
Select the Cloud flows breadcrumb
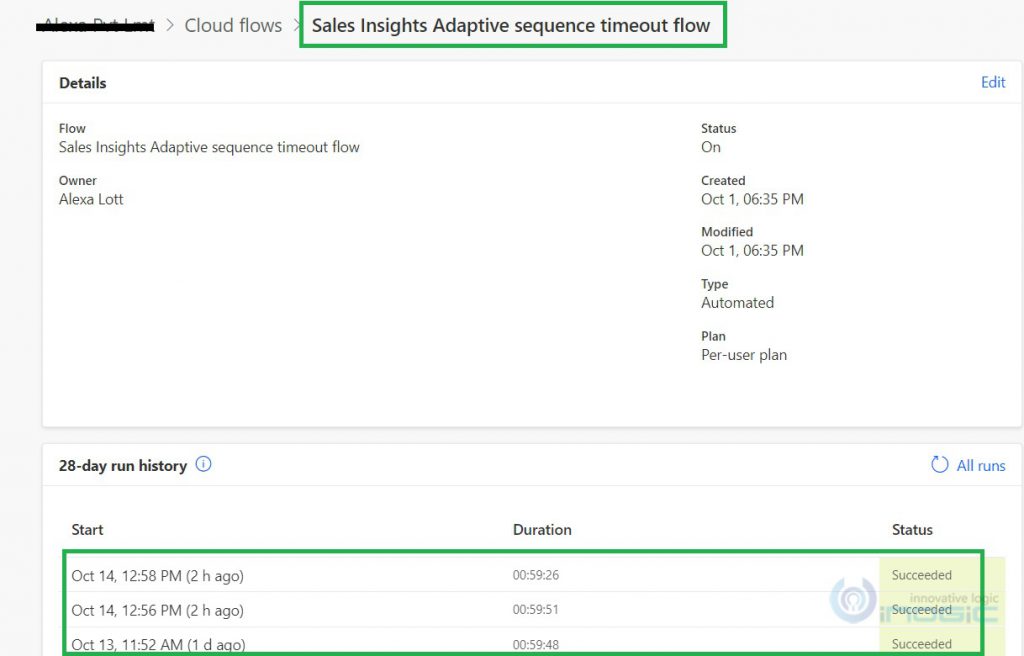click(233, 25)
